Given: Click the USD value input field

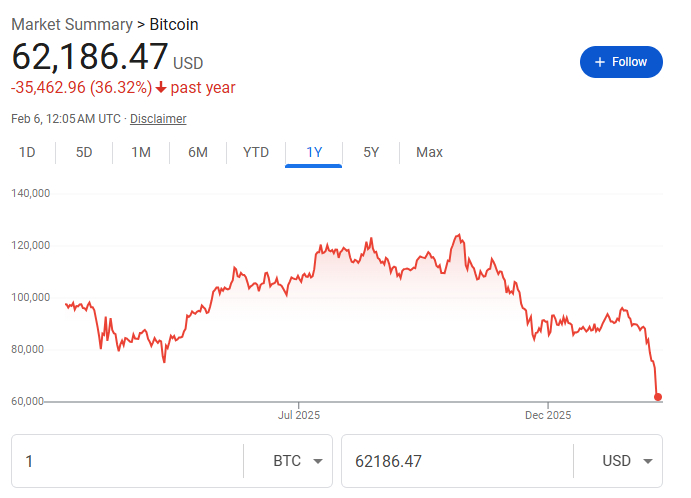Looking at the screenshot, I should [455, 461].
